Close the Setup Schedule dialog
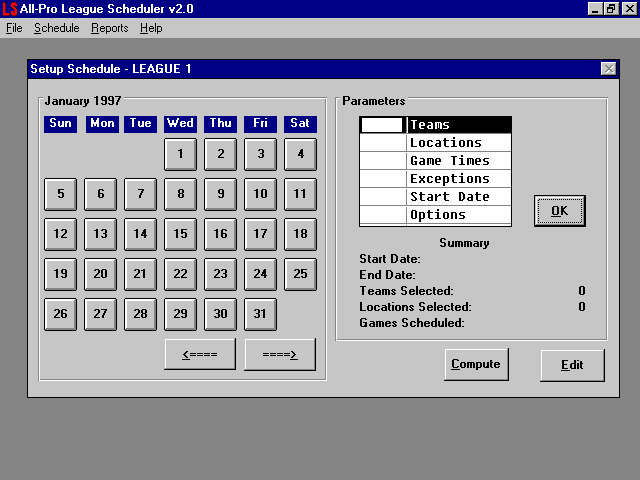Screen dimensions: 640x480 608,69
